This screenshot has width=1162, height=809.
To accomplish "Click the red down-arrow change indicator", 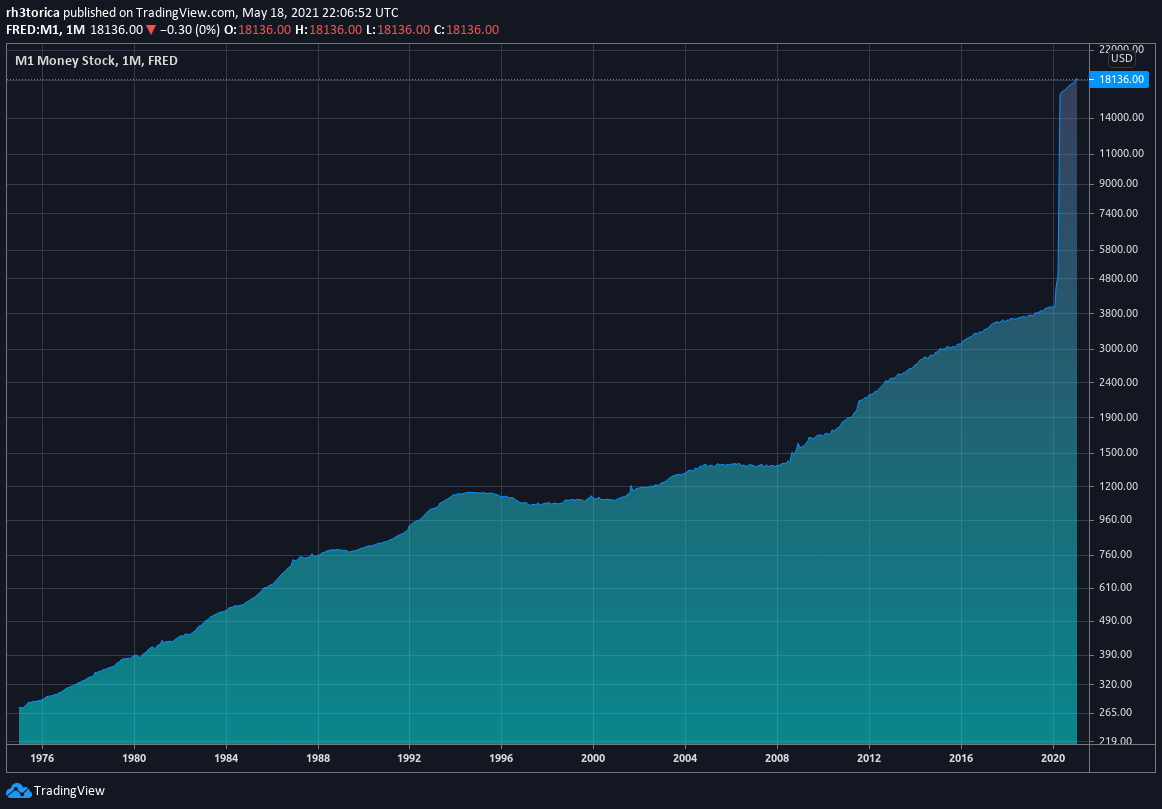I will (151, 30).
